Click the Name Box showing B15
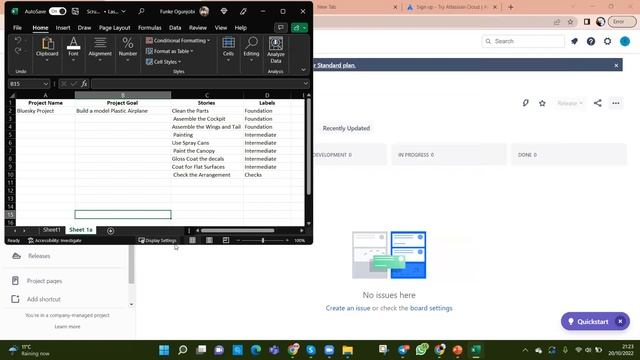The height and width of the screenshot is (360, 640). click(29, 84)
